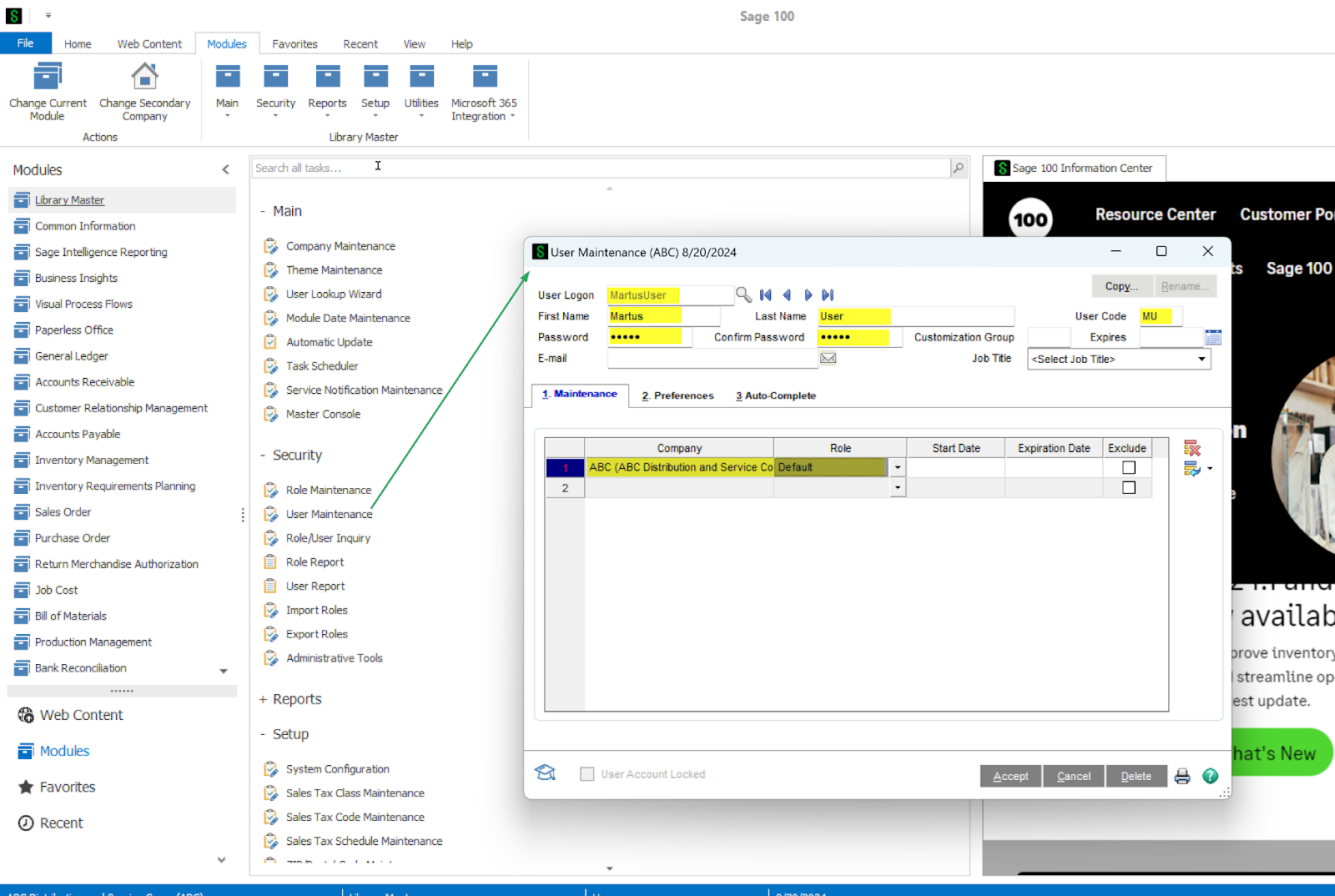Image resolution: width=1335 pixels, height=896 pixels.
Task: Expand the Reports task group
Action: pyautogui.click(x=263, y=699)
